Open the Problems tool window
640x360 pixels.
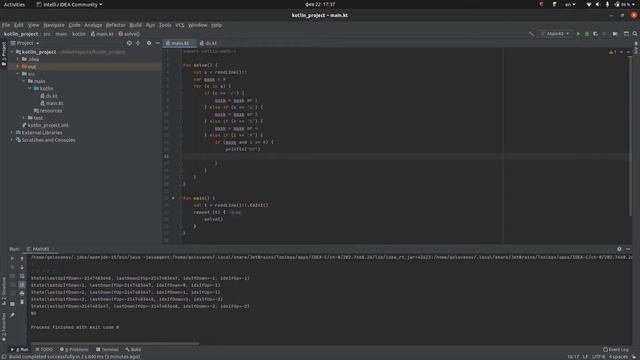point(74,349)
